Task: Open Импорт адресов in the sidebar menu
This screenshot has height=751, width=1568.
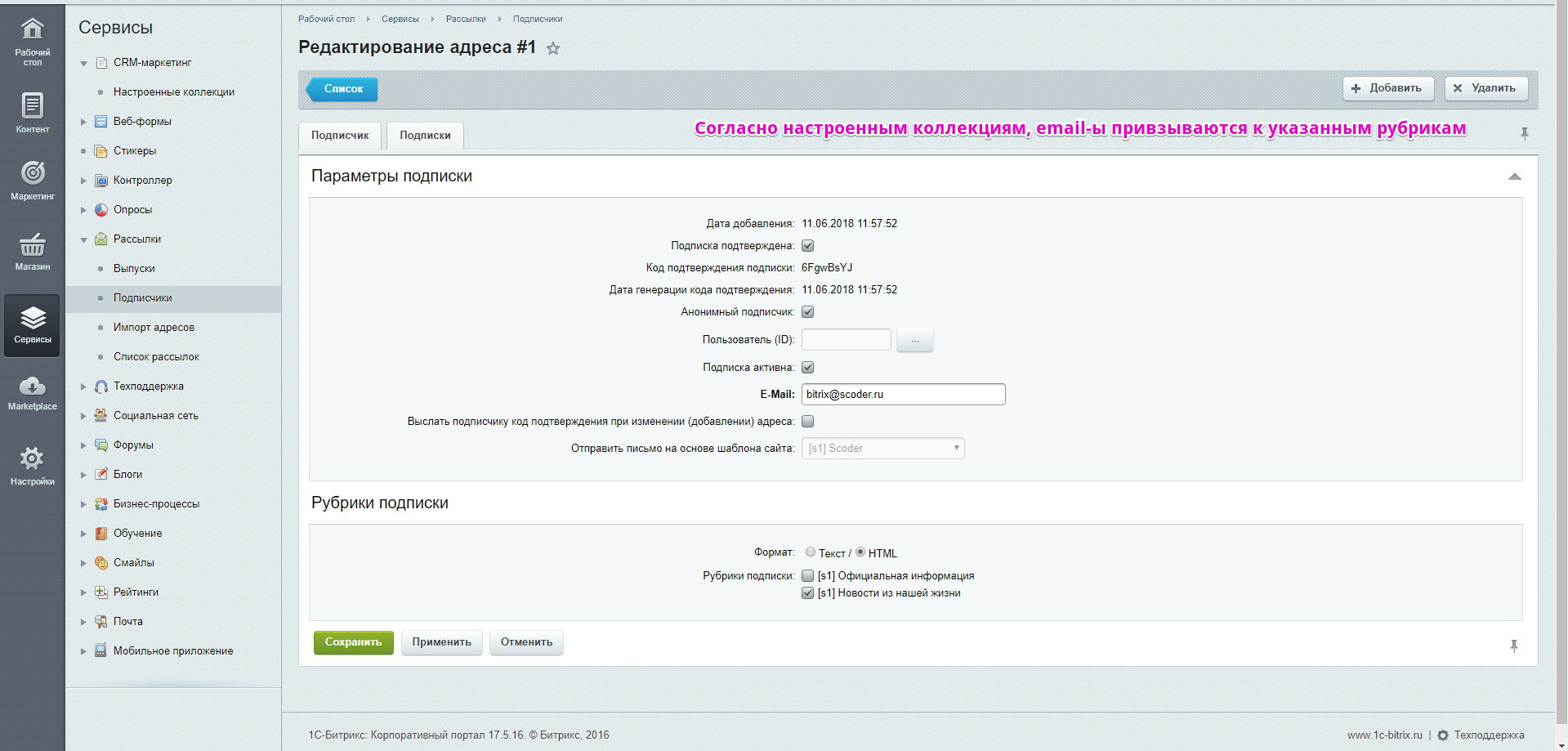Action: point(154,328)
